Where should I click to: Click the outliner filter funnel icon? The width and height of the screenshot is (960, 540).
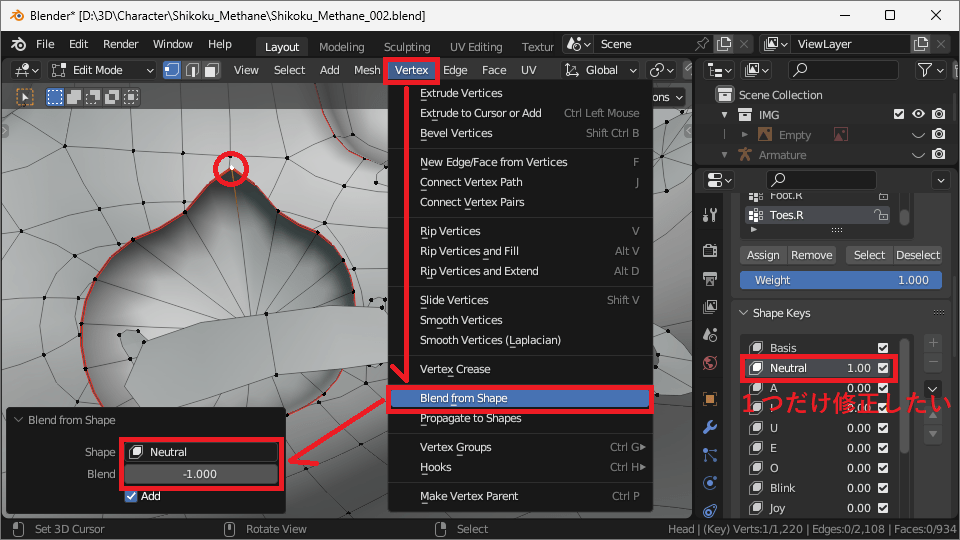click(925, 70)
